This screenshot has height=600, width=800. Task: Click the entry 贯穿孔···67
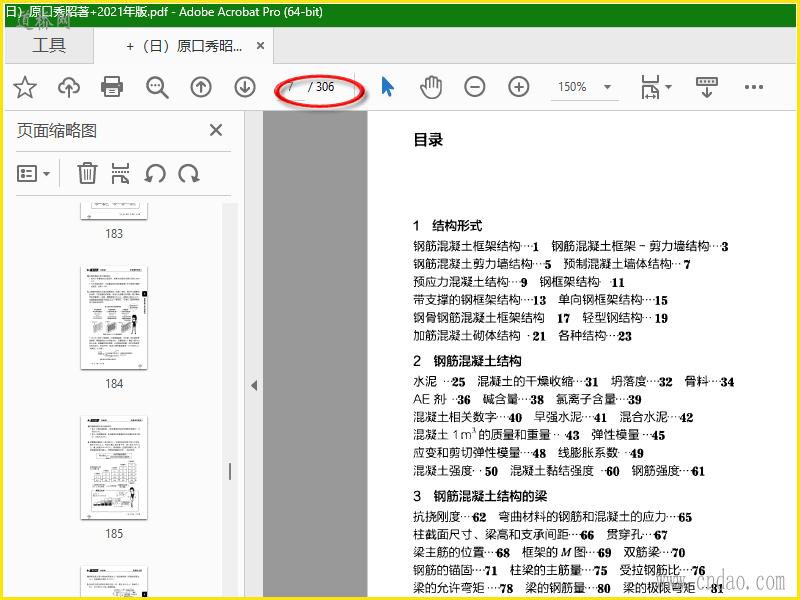pos(637,535)
